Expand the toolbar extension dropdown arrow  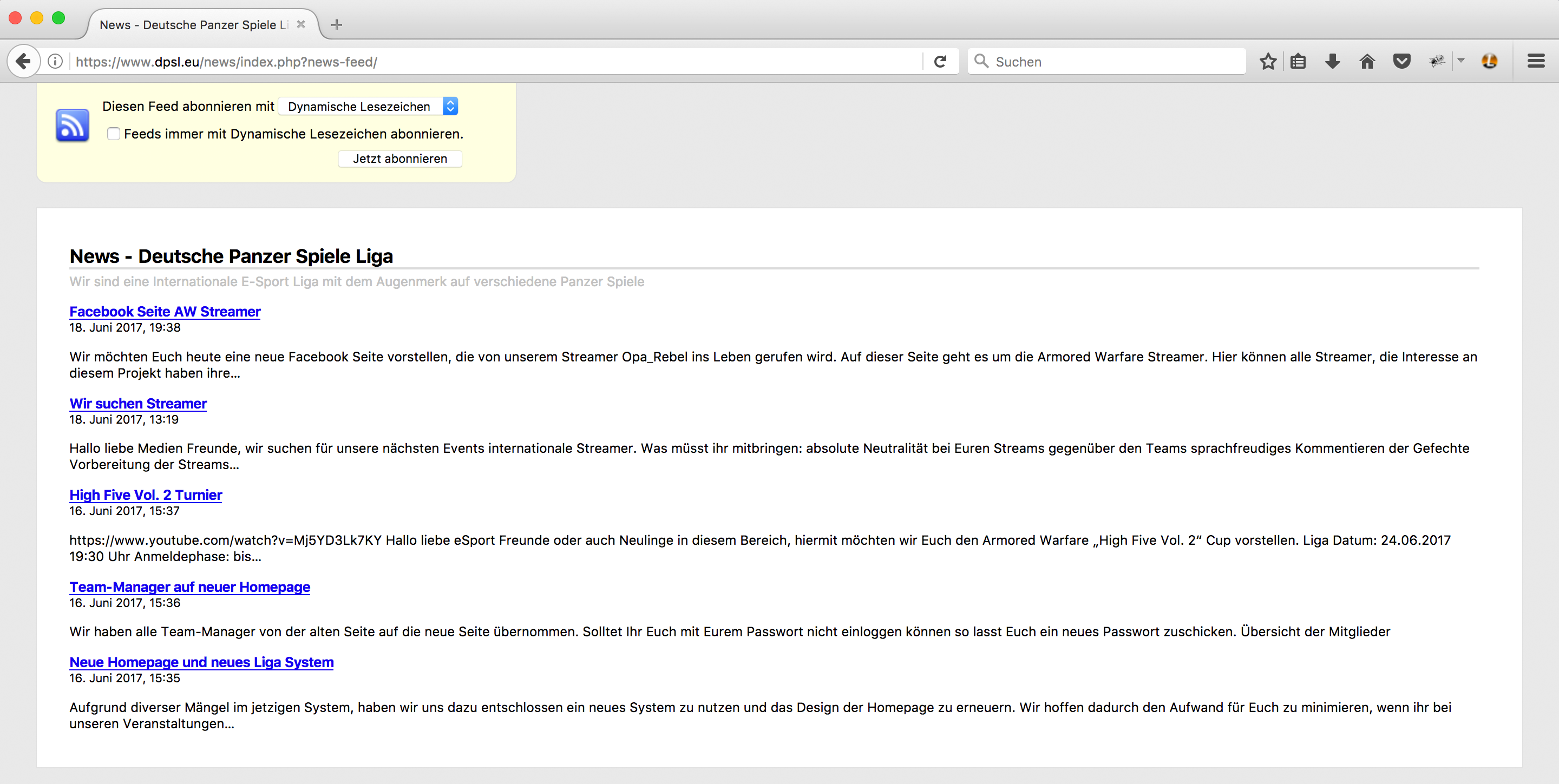pyautogui.click(x=1461, y=61)
